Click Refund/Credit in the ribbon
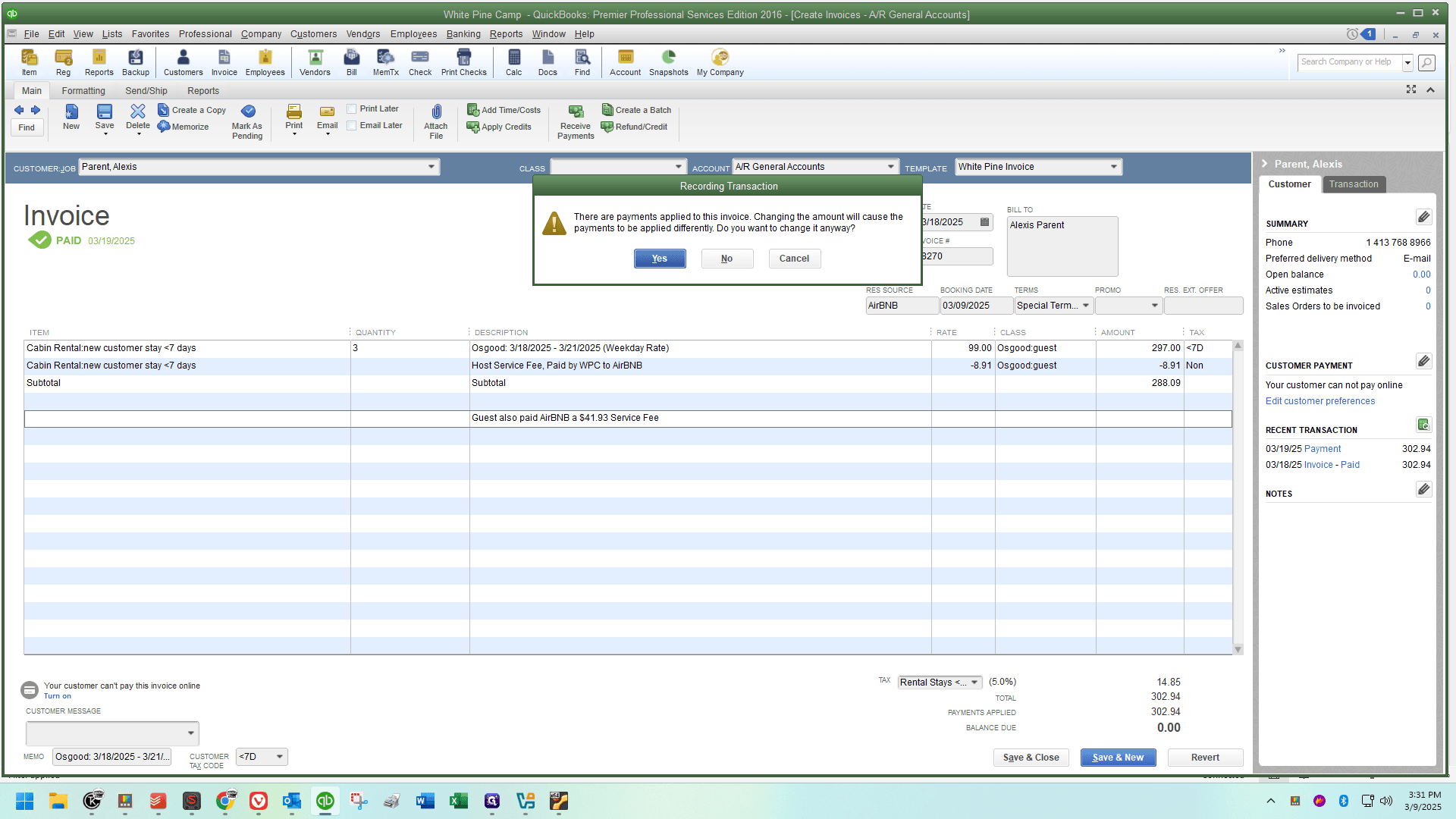 (635, 127)
